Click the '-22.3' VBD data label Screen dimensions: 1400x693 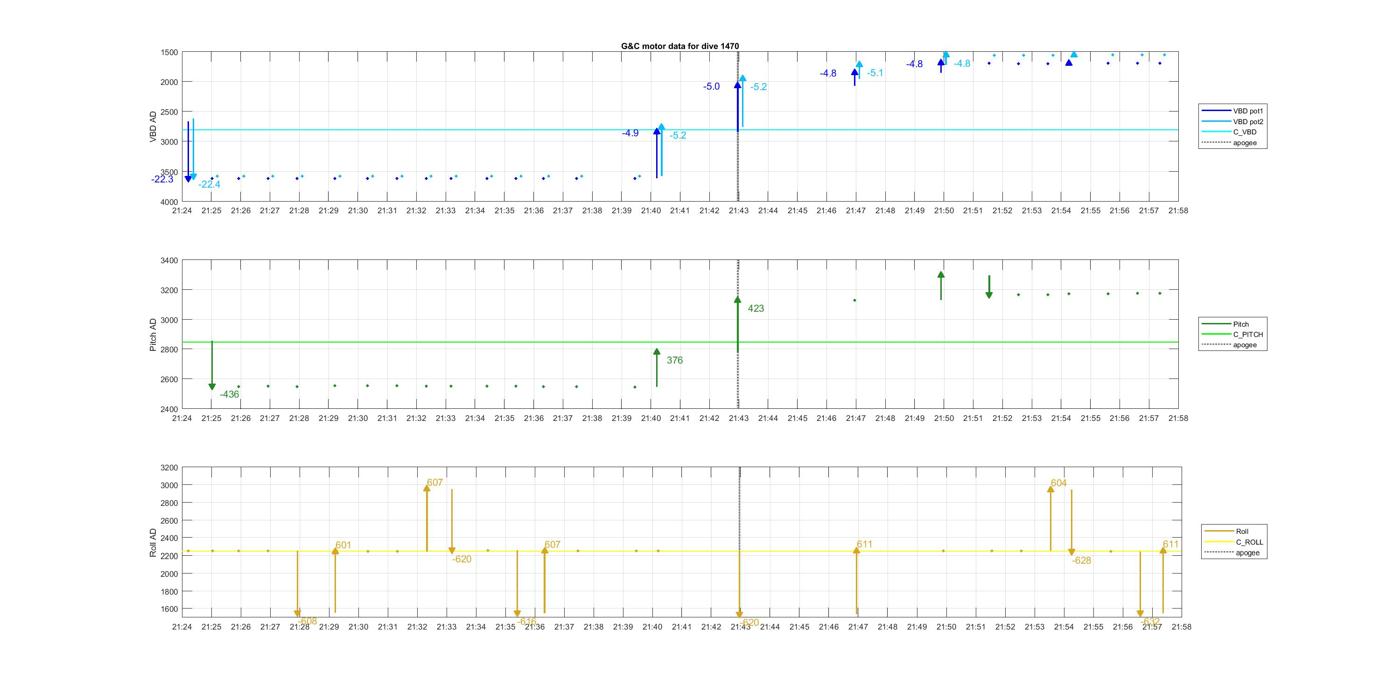pyautogui.click(x=162, y=180)
